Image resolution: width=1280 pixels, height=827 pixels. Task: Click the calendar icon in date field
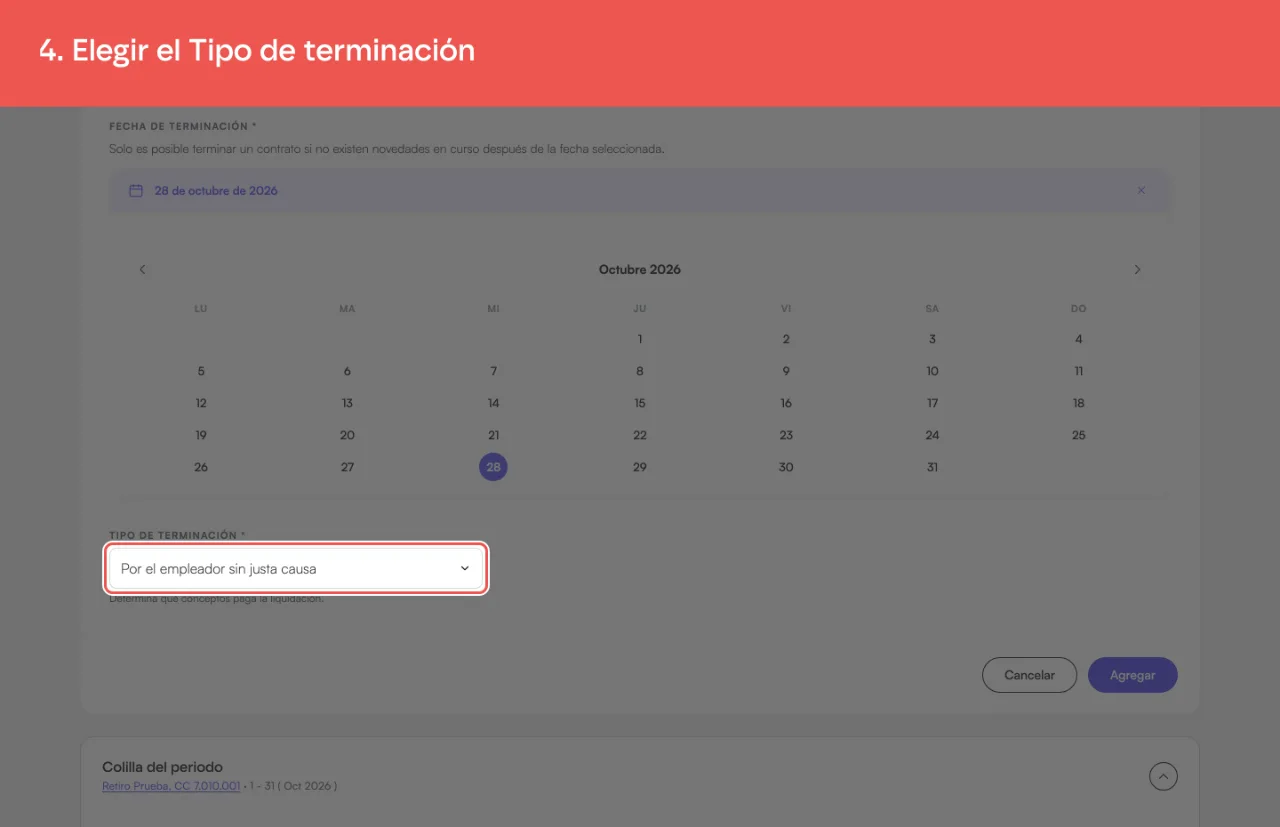click(136, 191)
